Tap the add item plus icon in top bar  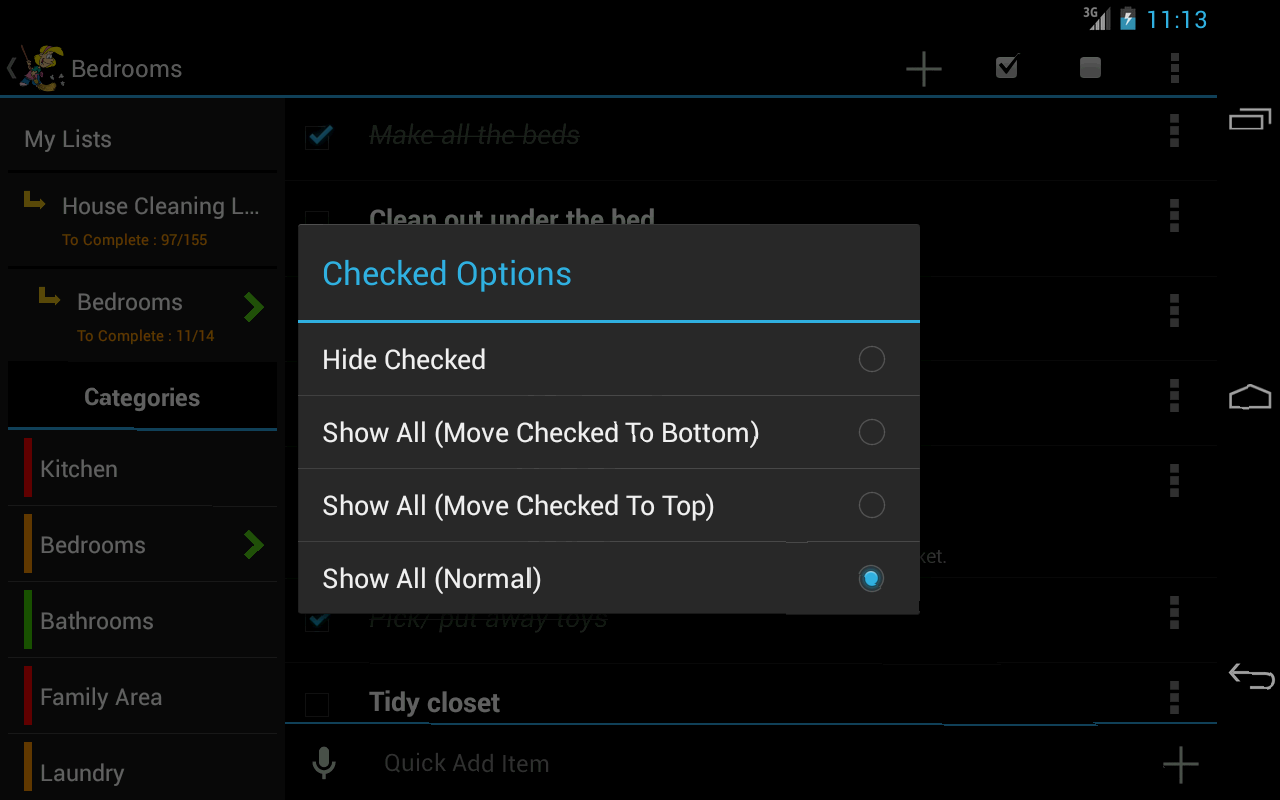pyautogui.click(x=923, y=68)
